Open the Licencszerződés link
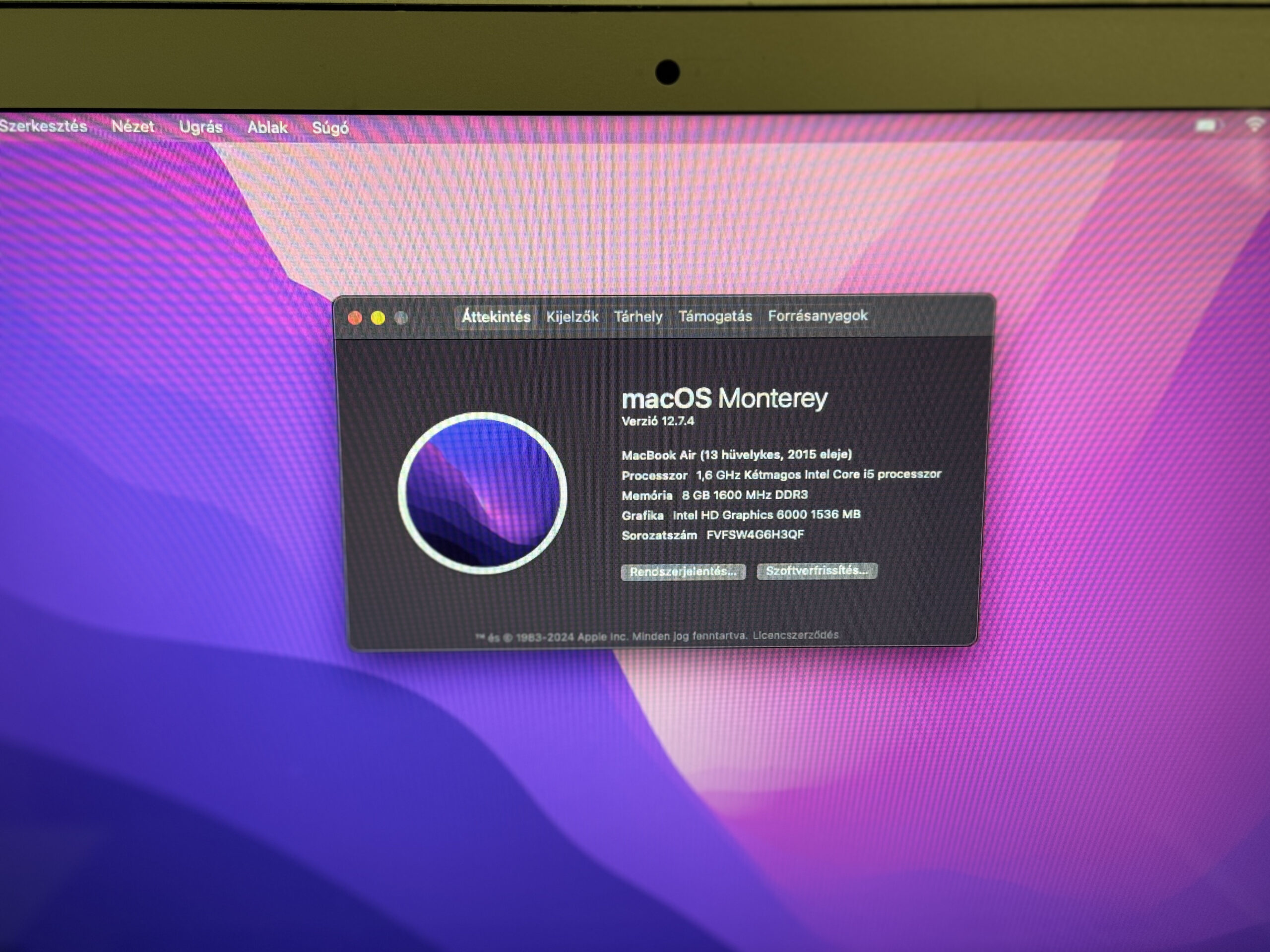 pos(795,635)
